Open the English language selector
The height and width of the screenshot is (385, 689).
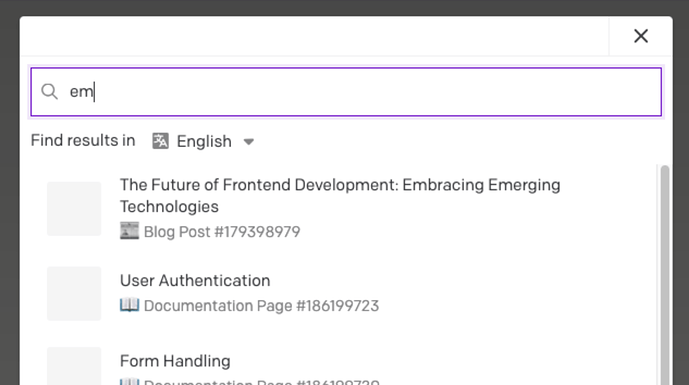[203, 141]
